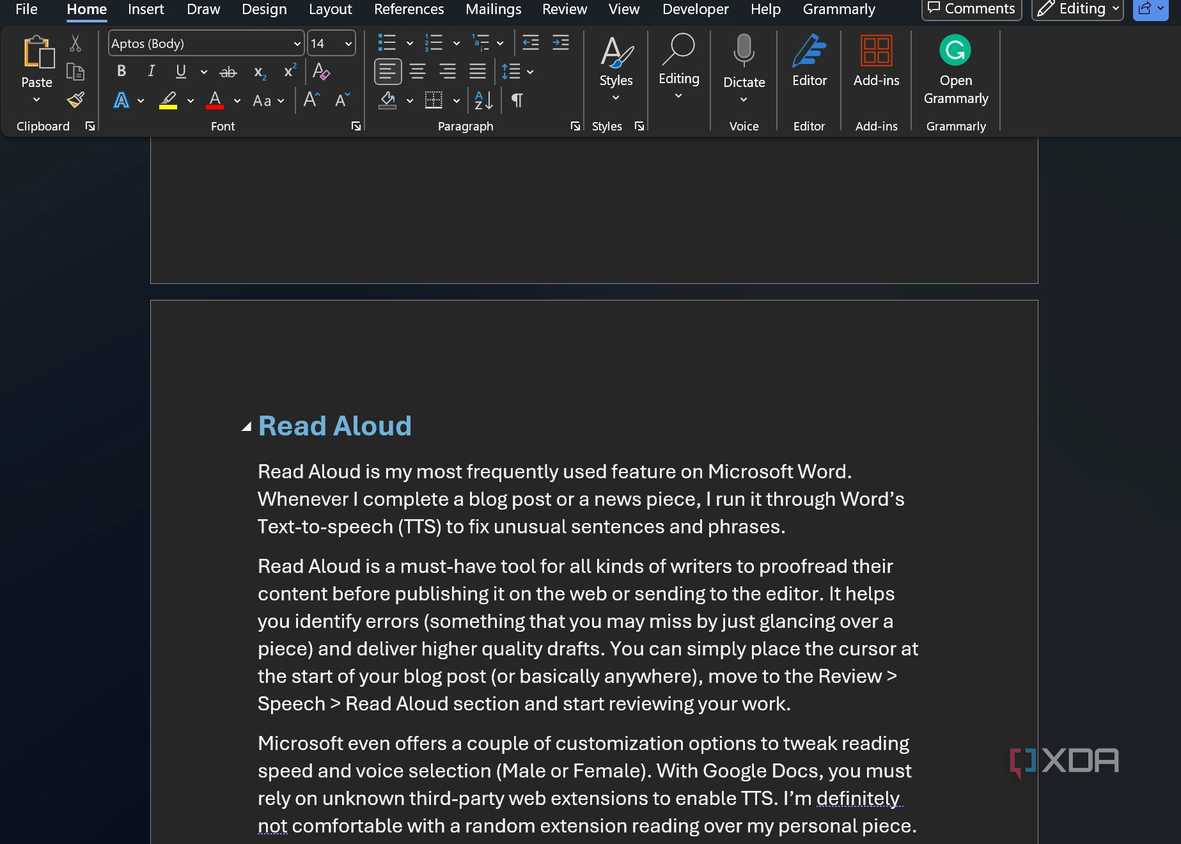1181x844 pixels.
Task: Toggle Show/Hide paragraph marks
Action: tap(517, 100)
